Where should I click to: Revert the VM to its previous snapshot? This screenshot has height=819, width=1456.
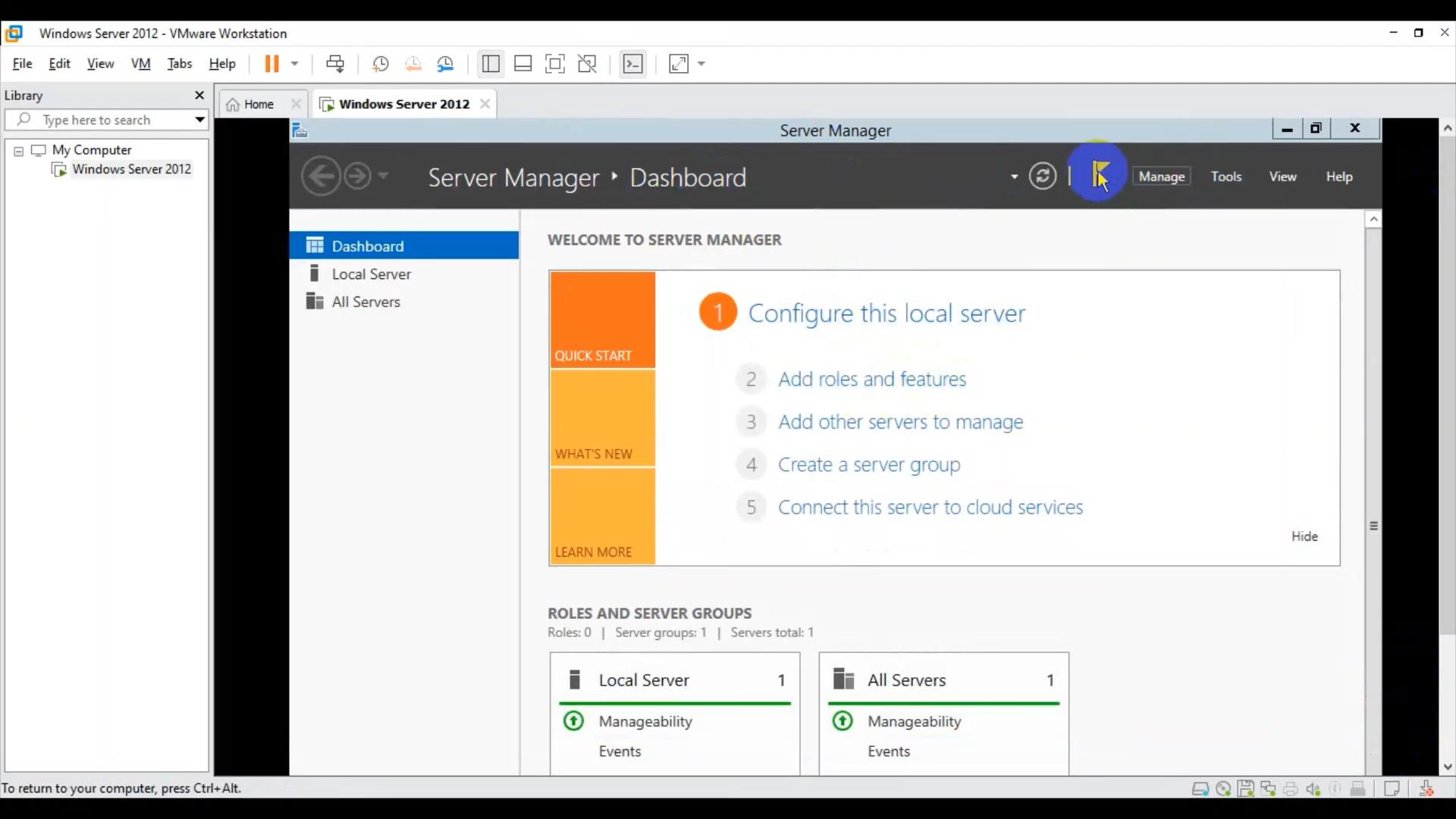pos(413,64)
